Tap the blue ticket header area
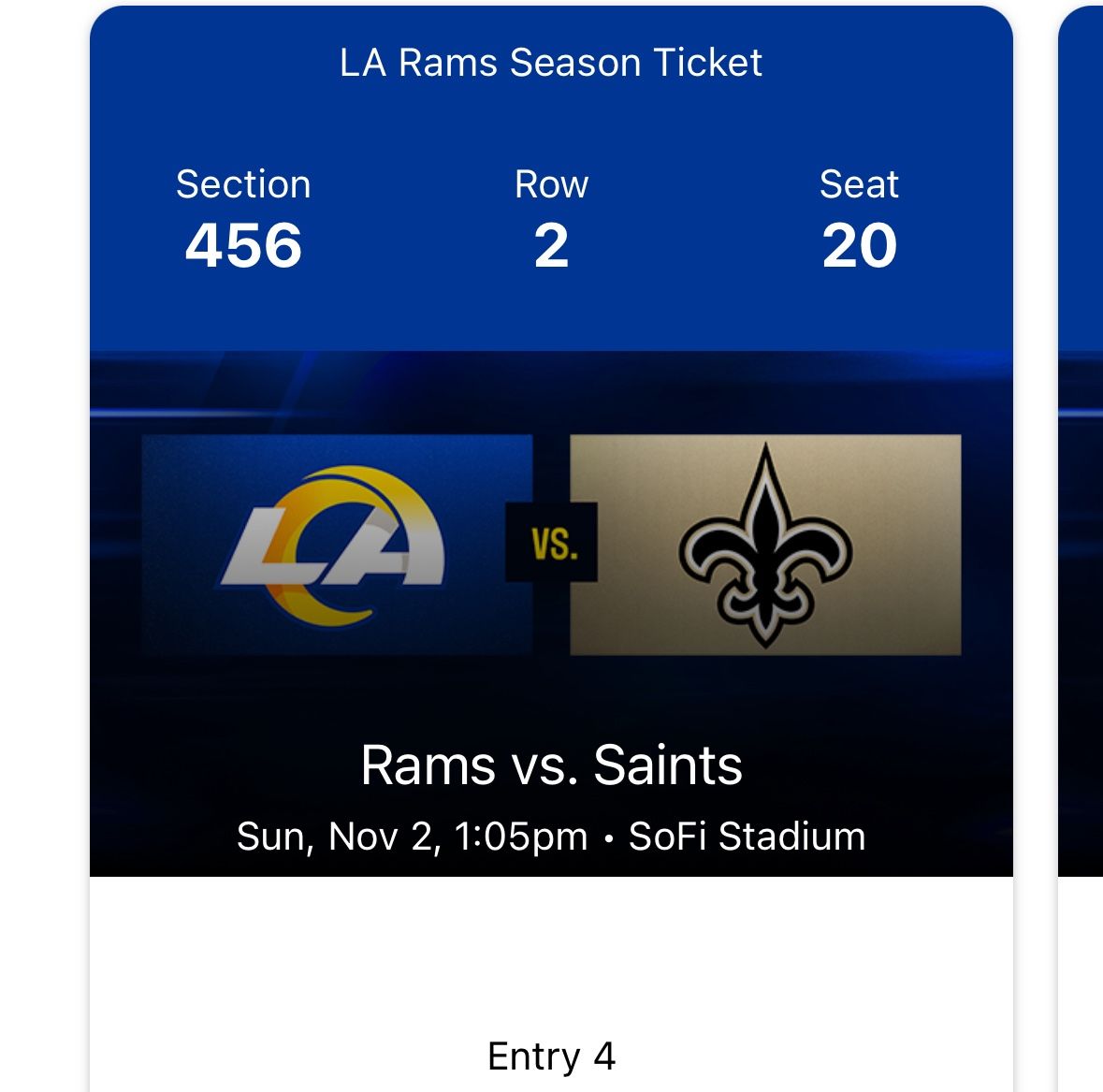Viewport: 1103px width, 1092px height. [550, 168]
